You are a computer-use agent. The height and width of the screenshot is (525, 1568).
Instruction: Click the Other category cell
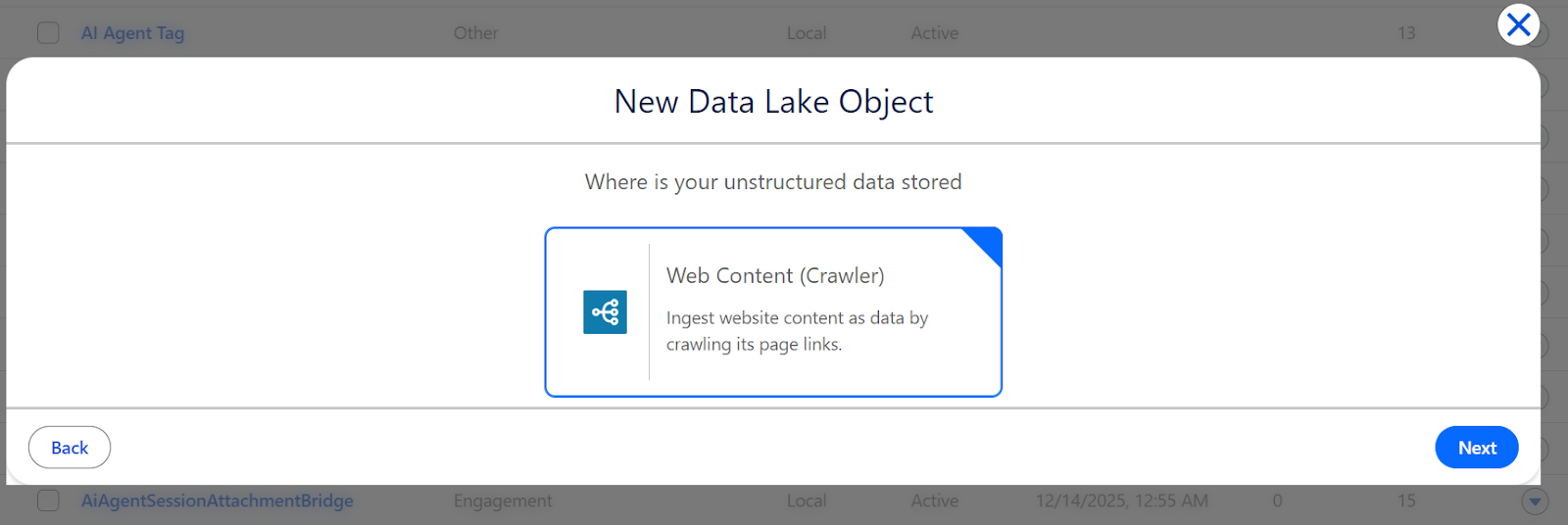point(475,33)
